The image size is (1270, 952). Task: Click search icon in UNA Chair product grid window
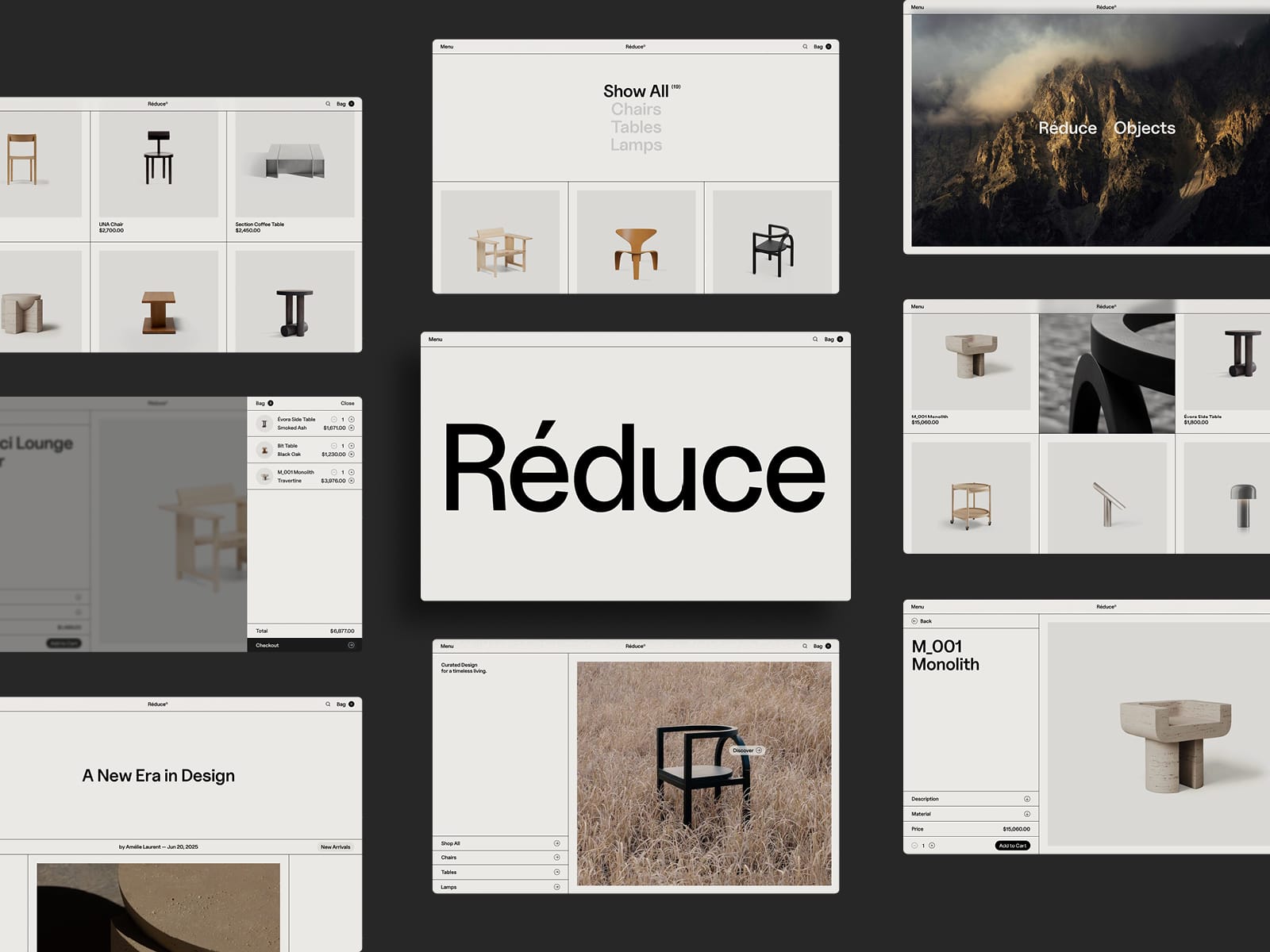point(328,104)
